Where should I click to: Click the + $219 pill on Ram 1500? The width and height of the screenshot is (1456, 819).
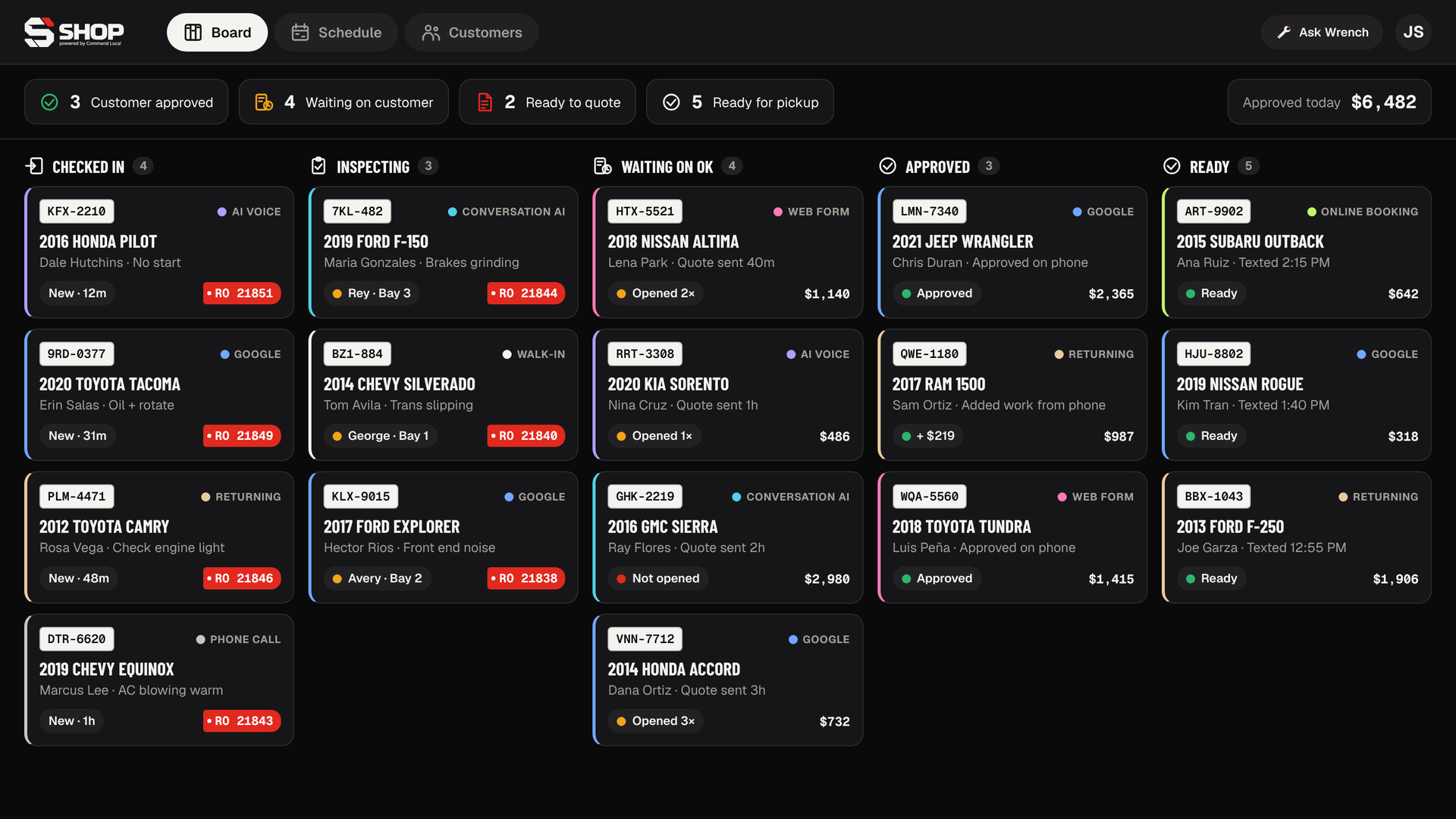[x=927, y=436]
